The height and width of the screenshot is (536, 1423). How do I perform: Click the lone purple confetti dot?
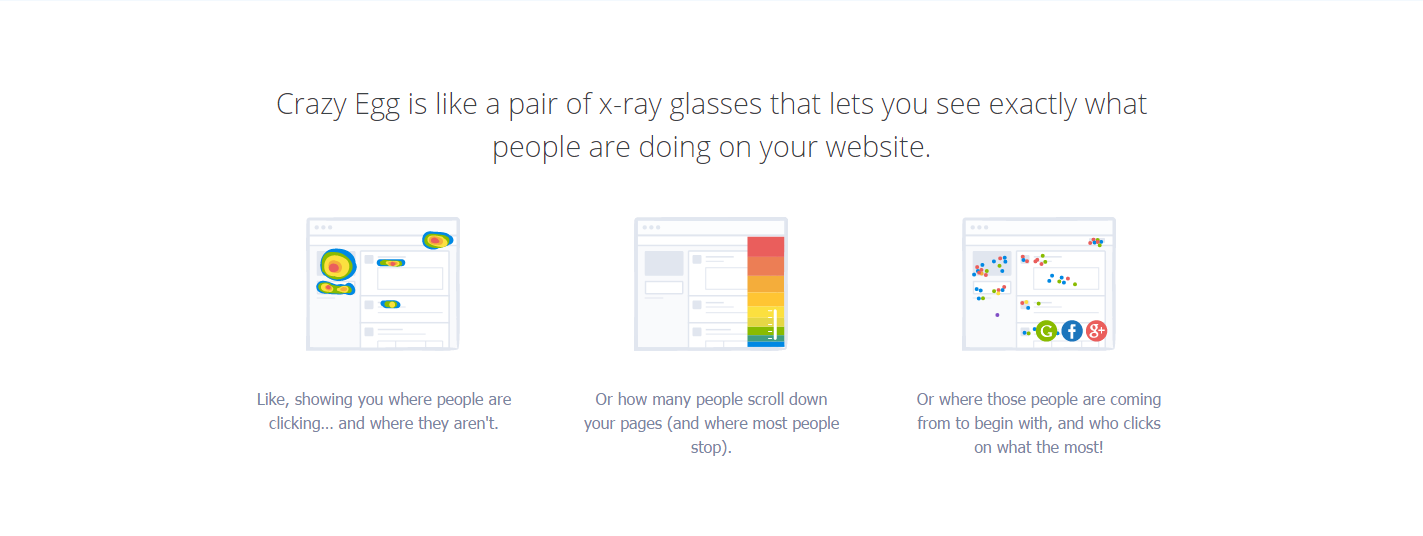tap(997, 315)
